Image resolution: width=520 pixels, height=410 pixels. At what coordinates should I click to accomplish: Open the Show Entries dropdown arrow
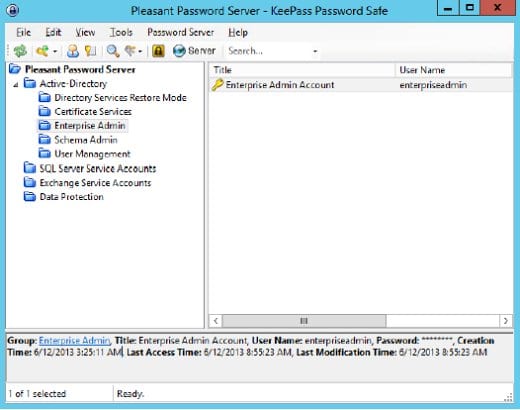[x=140, y=51]
